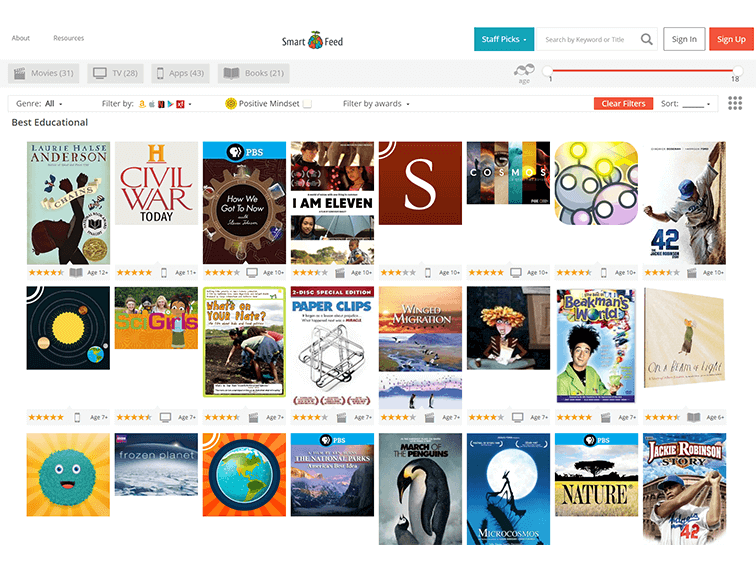Click movie type icon under 42
The width and height of the screenshot is (756, 567).
pyautogui.click(x=692, y=272)
